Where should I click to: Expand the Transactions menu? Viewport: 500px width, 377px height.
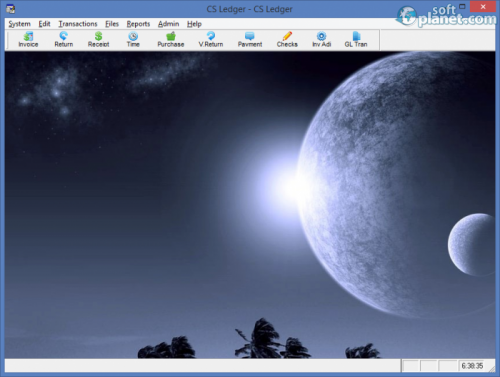(78, 24)
